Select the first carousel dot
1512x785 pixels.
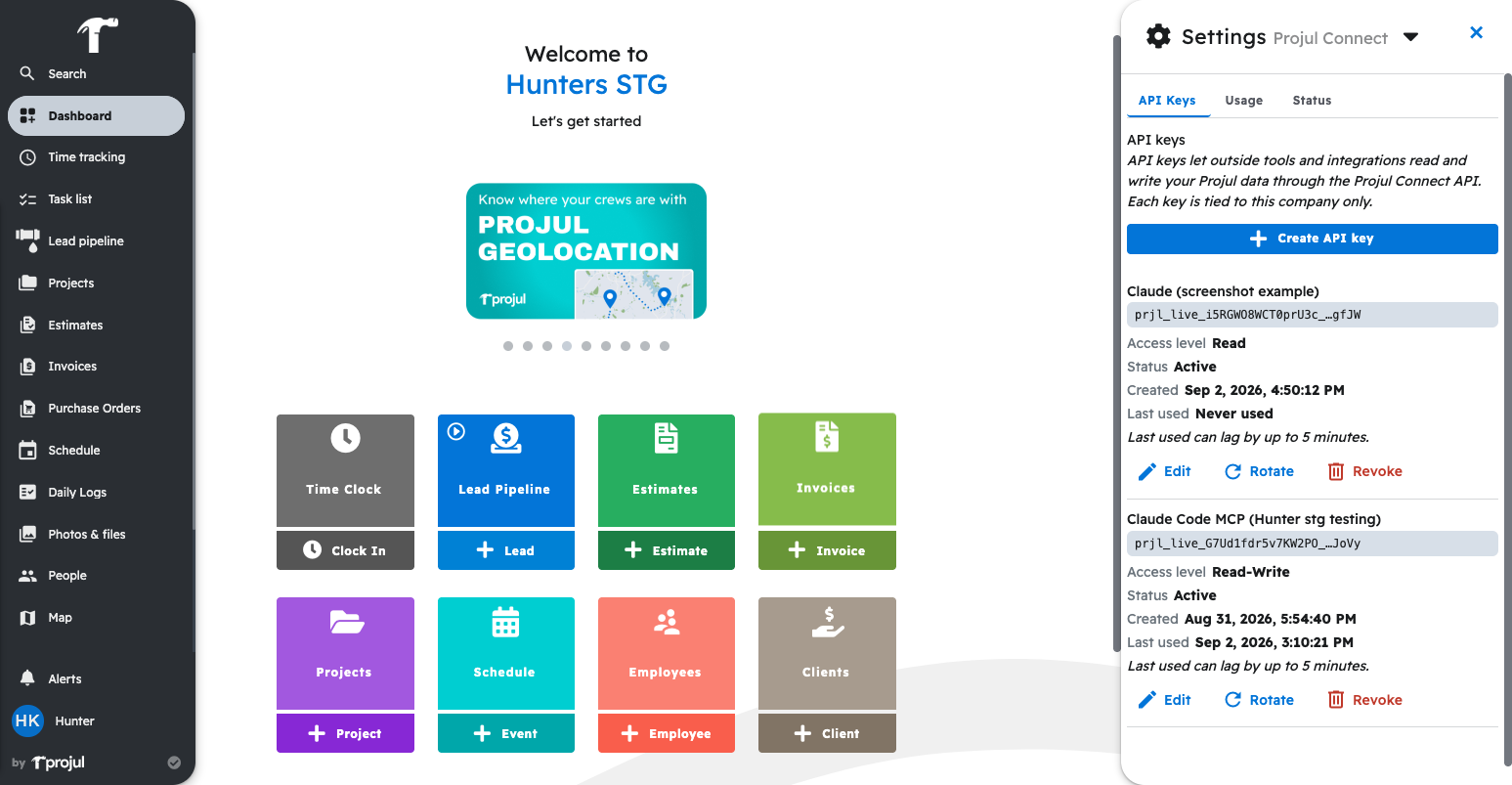click(x=508, y=346)
